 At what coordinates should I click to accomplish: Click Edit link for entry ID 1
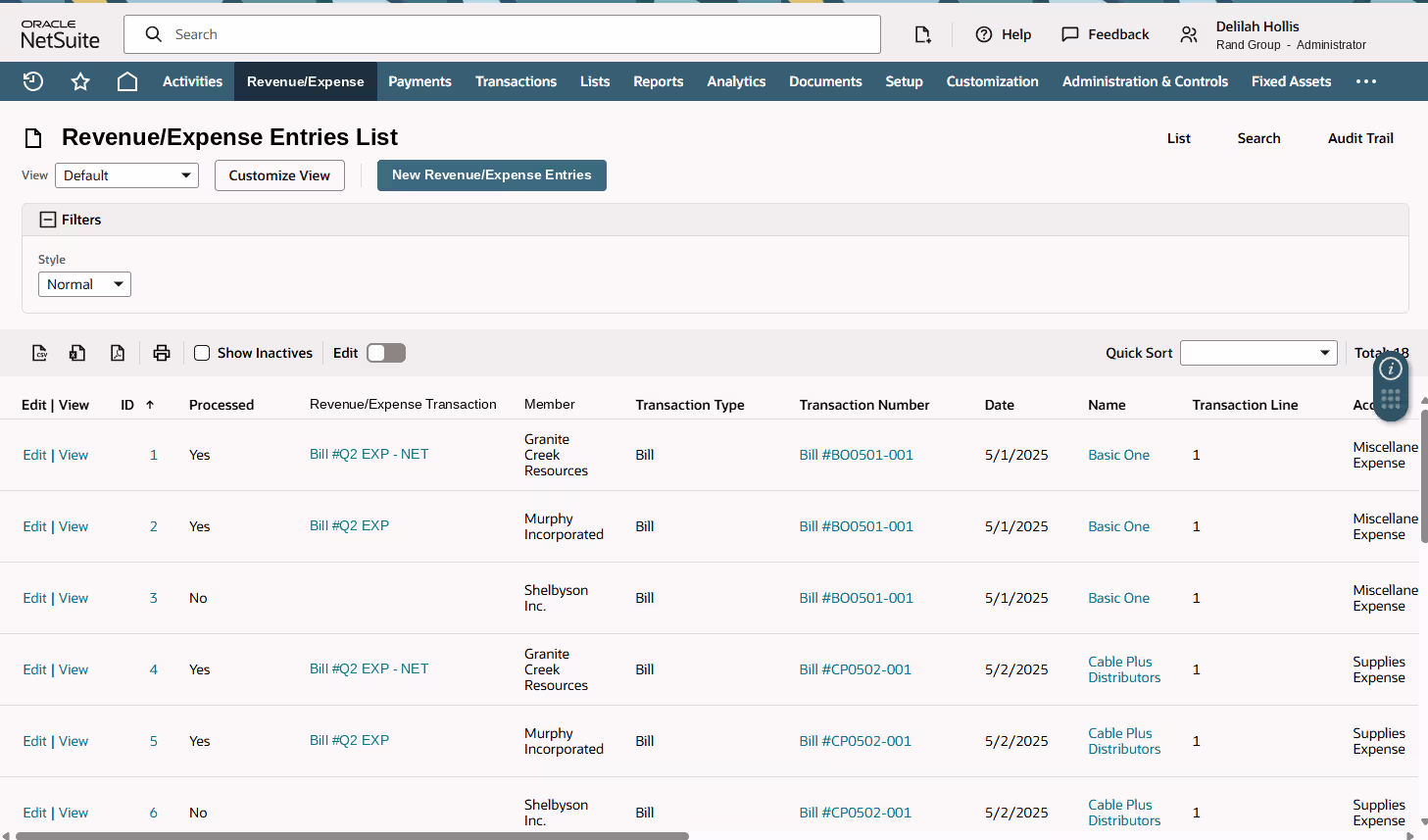(34, 455)
